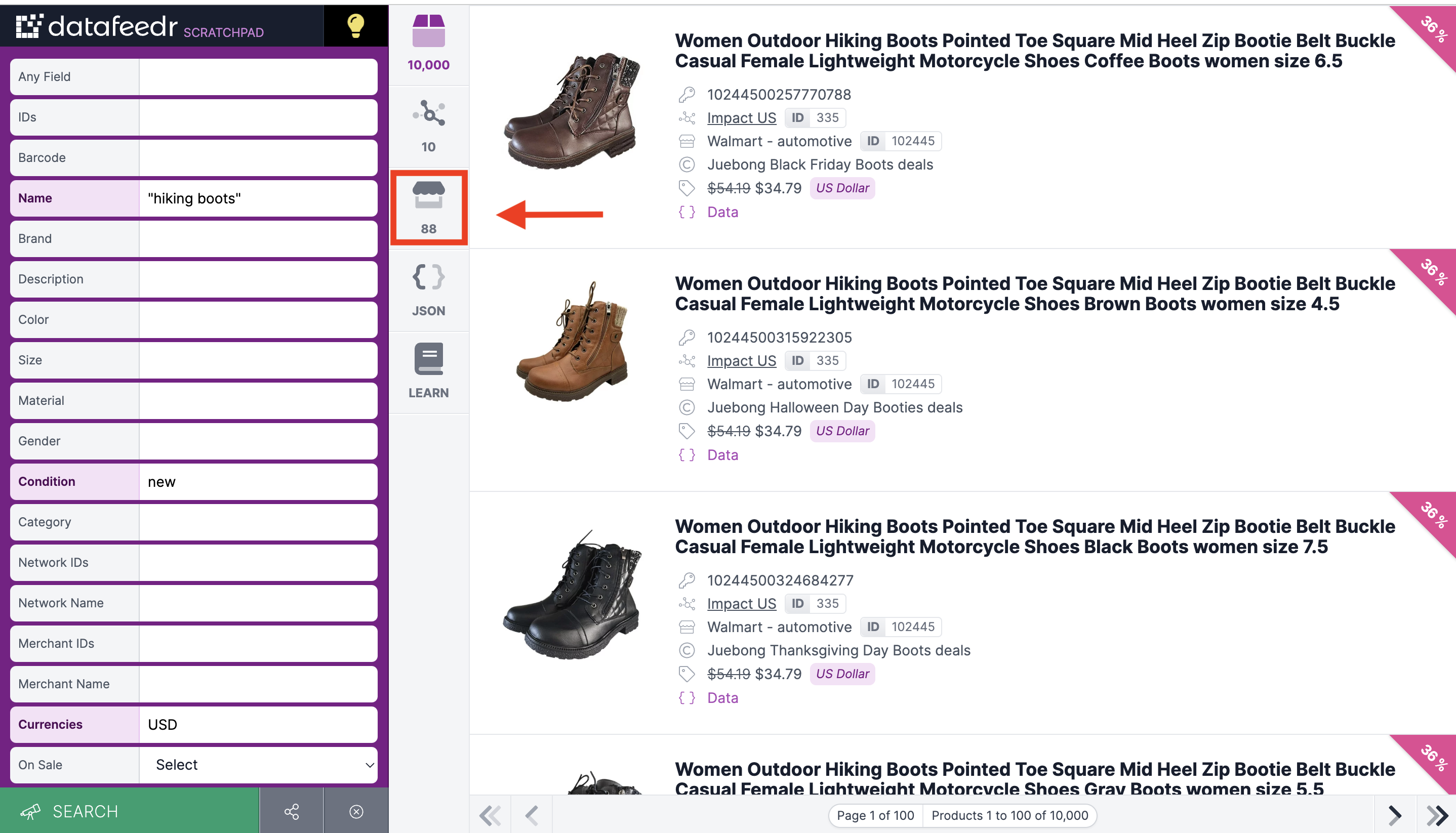
Task: Open the datafeedr Scratchpad logo
Action: point(140,26)
